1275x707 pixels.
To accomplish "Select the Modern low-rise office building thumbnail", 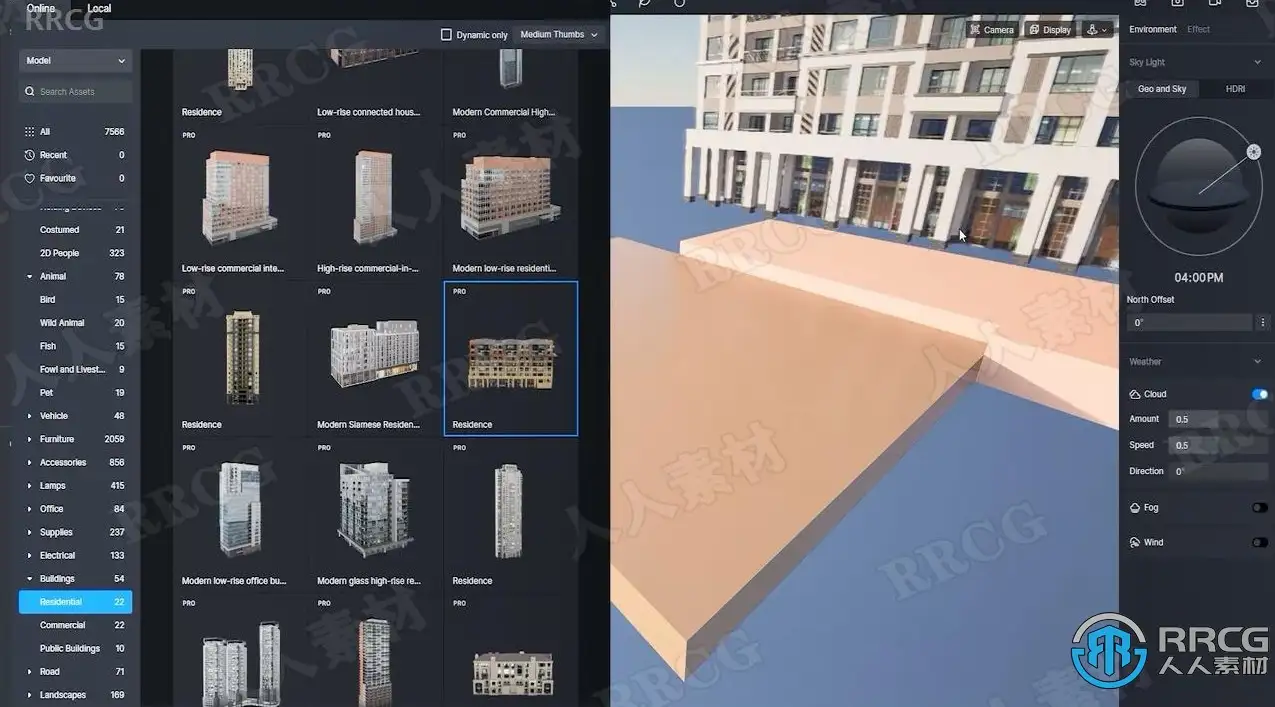I will 240,515.
